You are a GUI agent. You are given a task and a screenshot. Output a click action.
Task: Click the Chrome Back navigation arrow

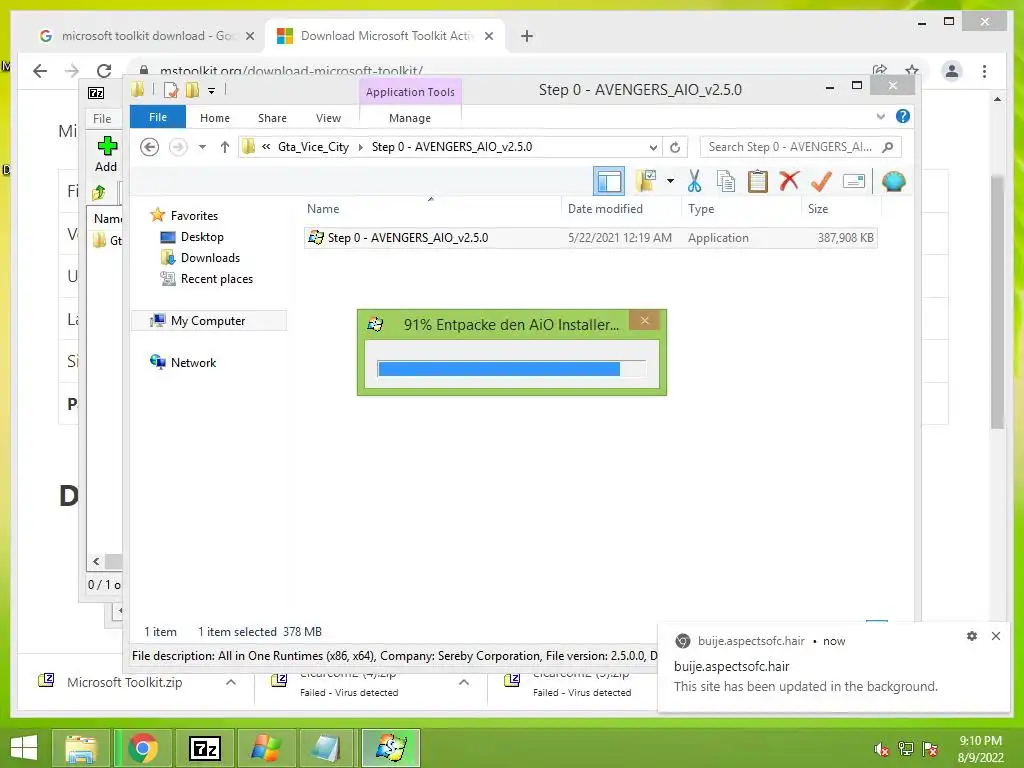pos(40,71)
